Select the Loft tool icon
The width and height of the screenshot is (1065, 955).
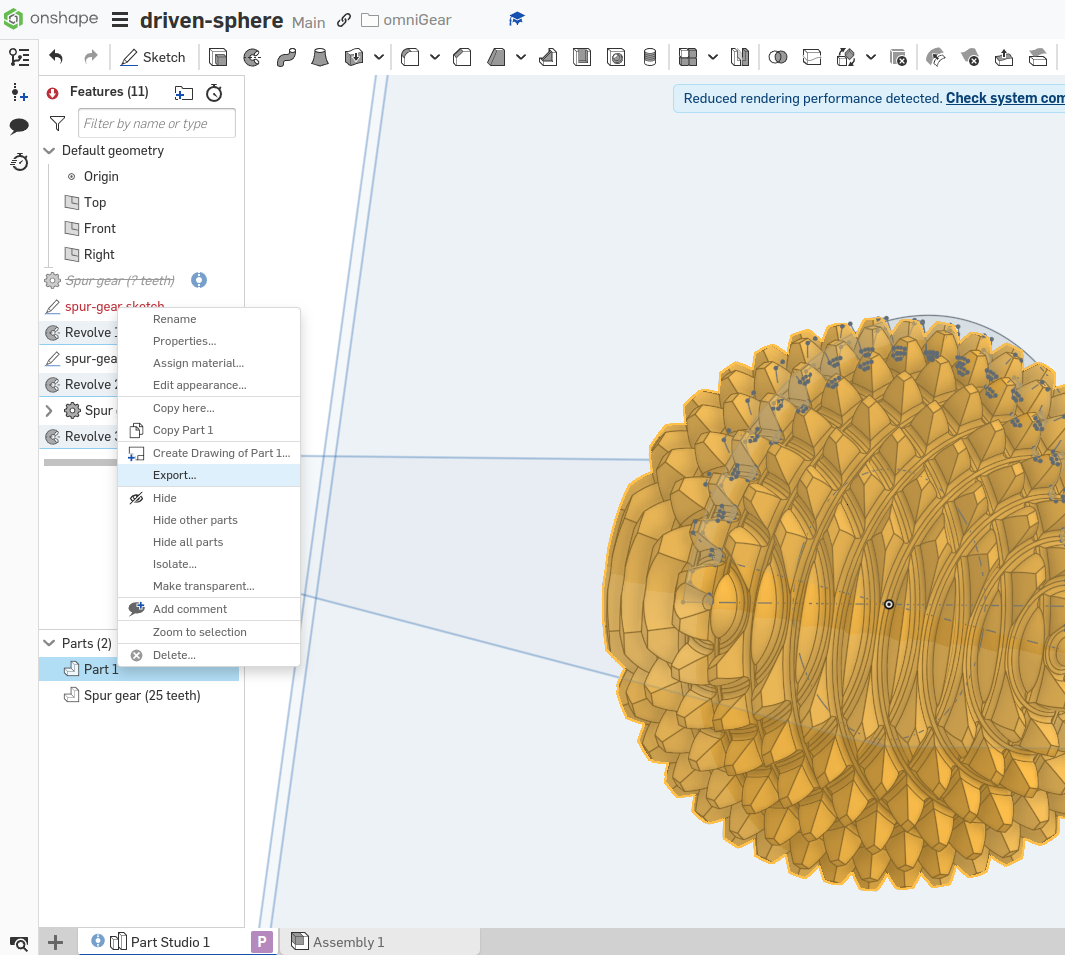319,58
